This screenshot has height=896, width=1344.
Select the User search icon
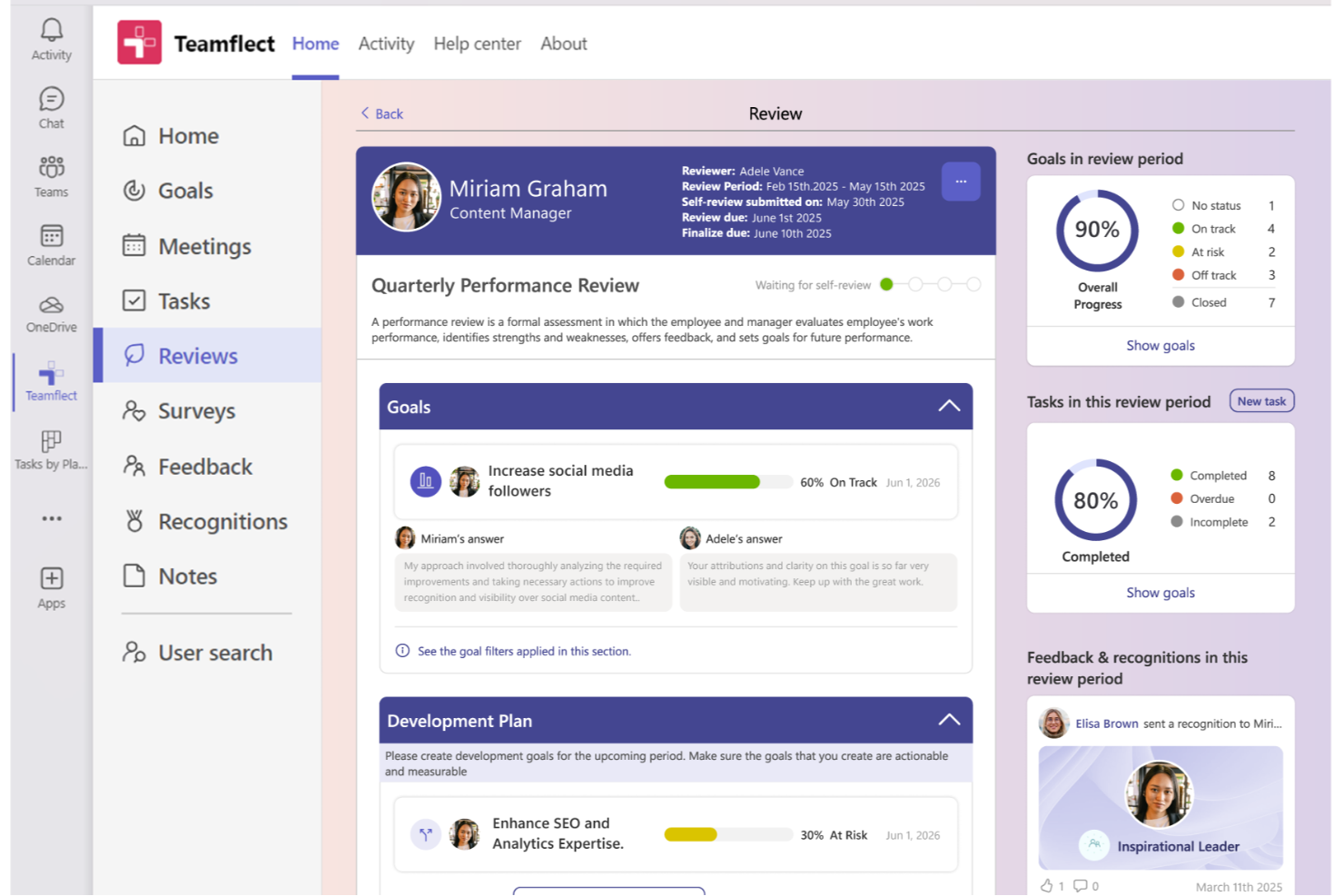[x=133, y=652]
